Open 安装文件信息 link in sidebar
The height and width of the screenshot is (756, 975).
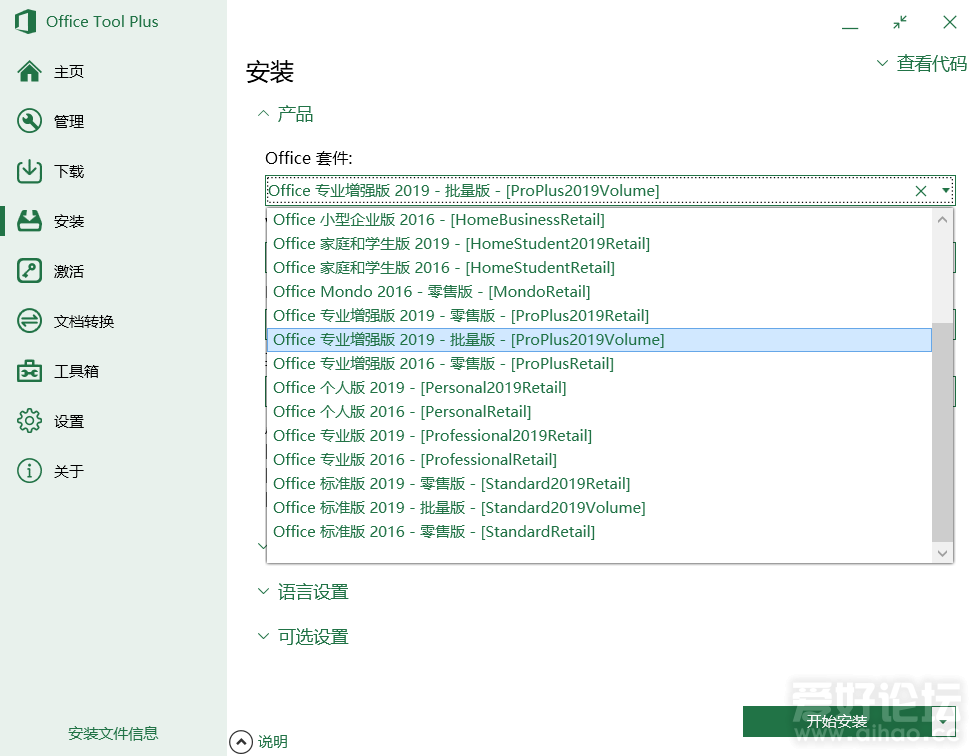coord(113,733)
